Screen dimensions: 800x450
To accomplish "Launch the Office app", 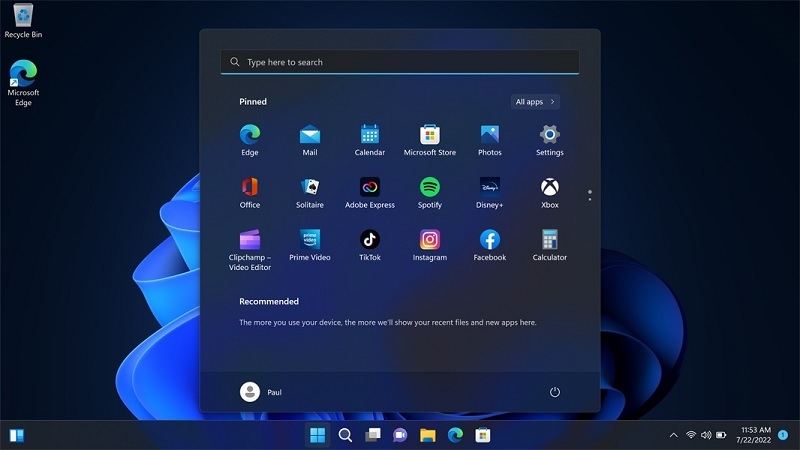I will (x=249, y=192).
